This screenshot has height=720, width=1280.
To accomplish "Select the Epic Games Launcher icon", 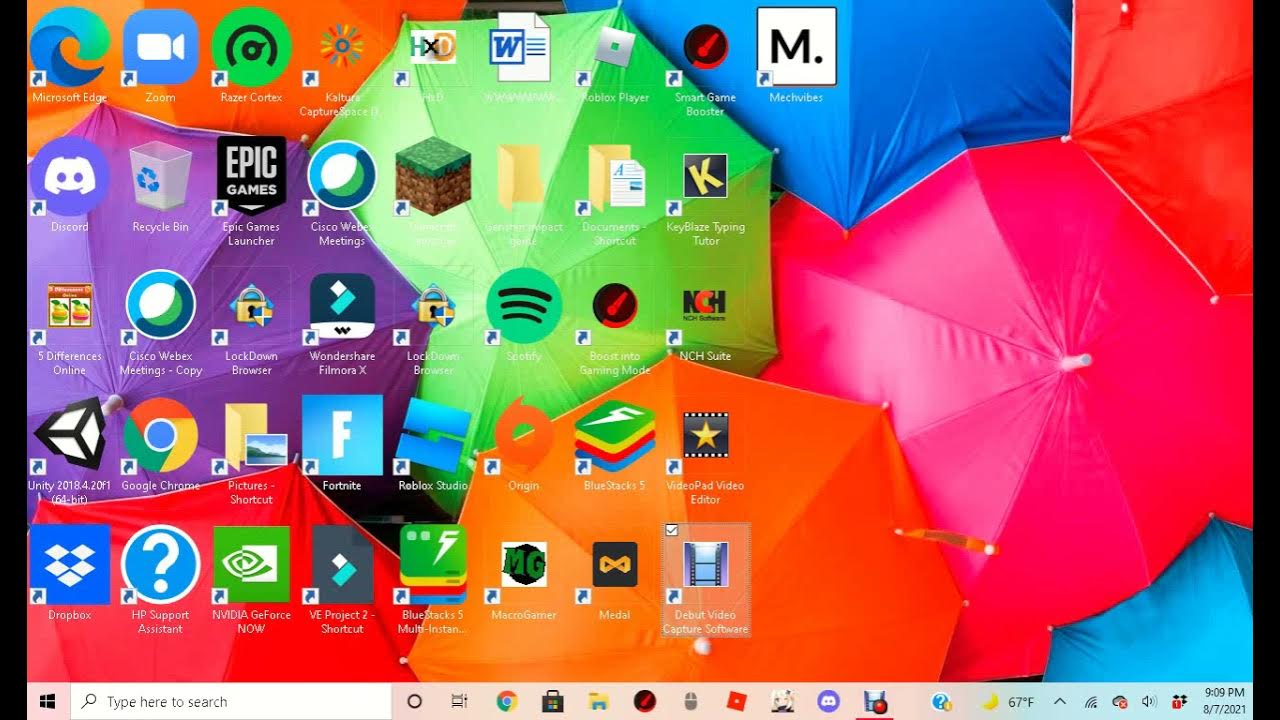I will [x=251, y=177].
